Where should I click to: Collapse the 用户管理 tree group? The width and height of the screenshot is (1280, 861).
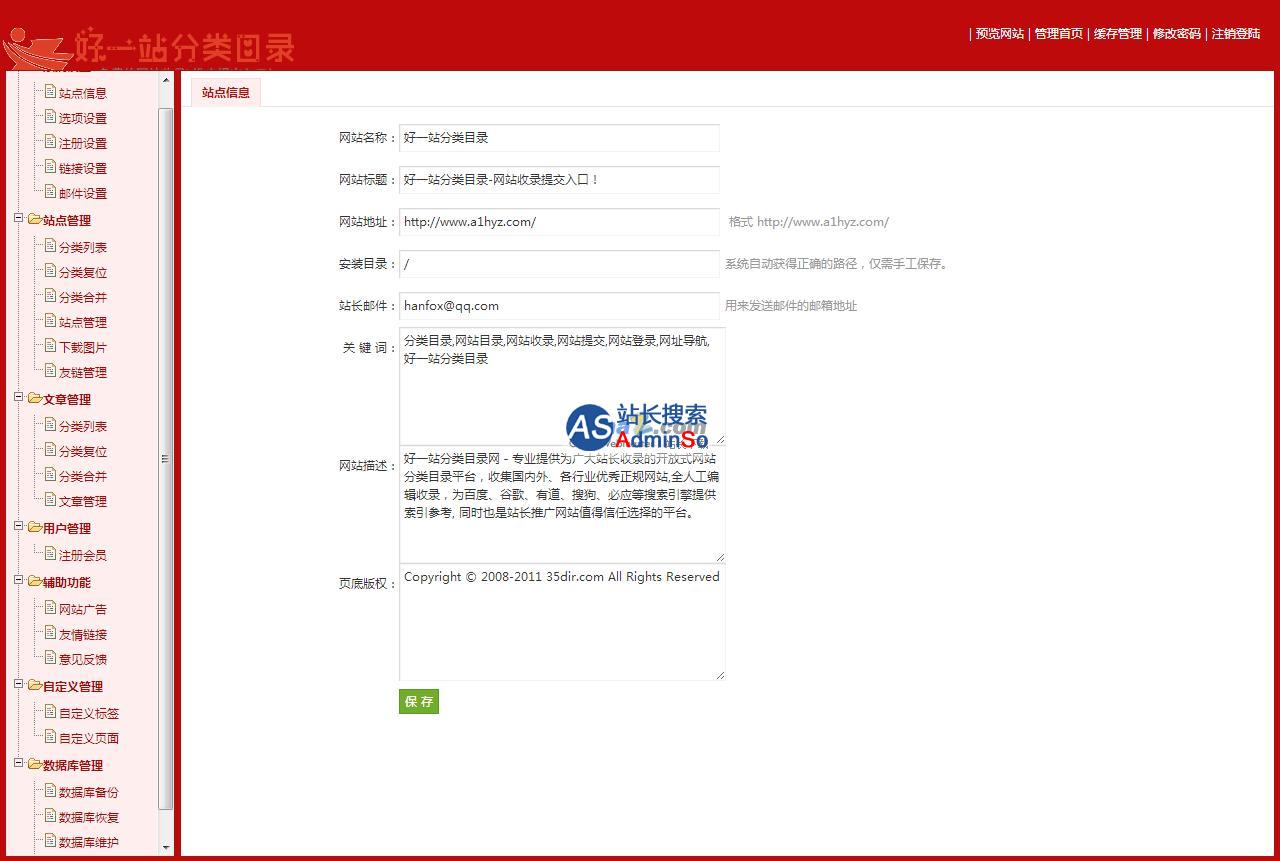[x=18, y=526]
